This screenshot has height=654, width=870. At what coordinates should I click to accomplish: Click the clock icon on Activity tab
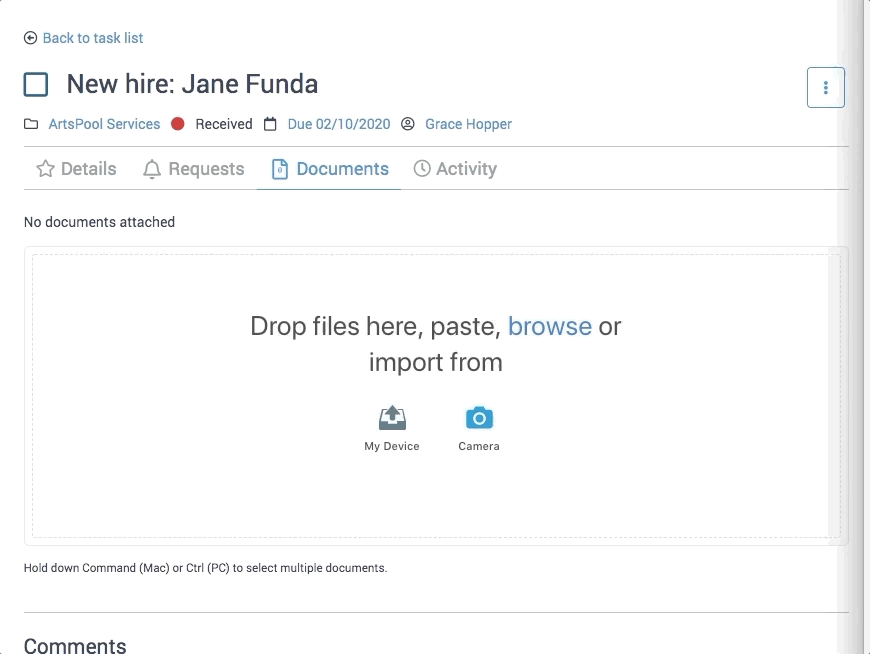422,169
